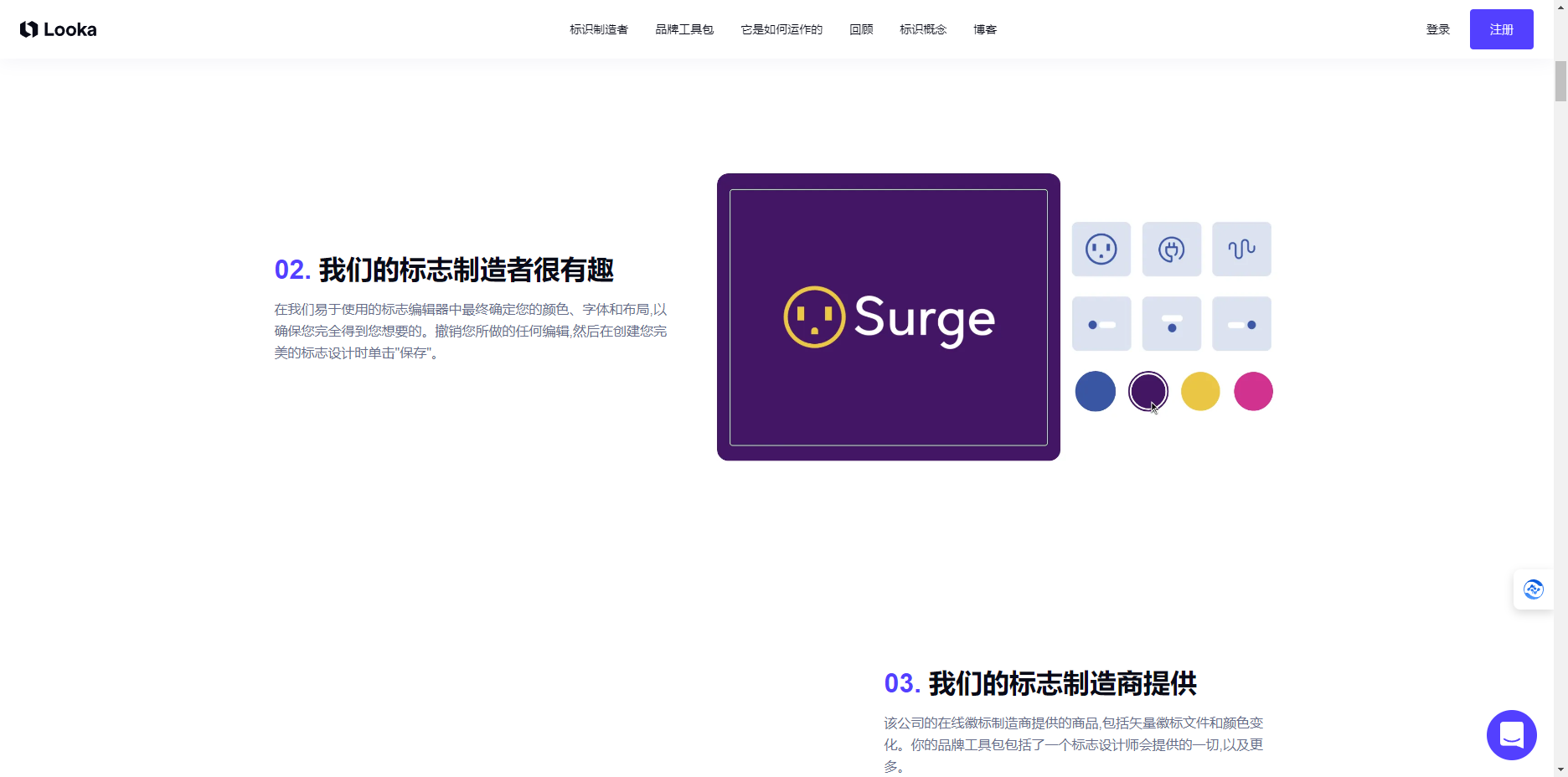Open the chat support bubble

[x=1511, y=735]
